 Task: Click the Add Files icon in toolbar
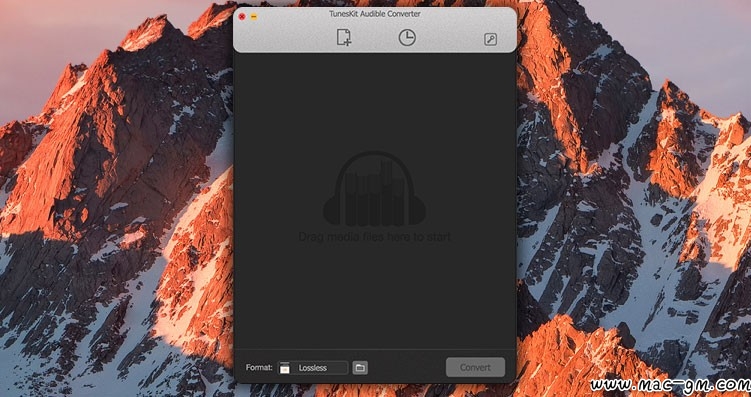(x=343, y=37)
